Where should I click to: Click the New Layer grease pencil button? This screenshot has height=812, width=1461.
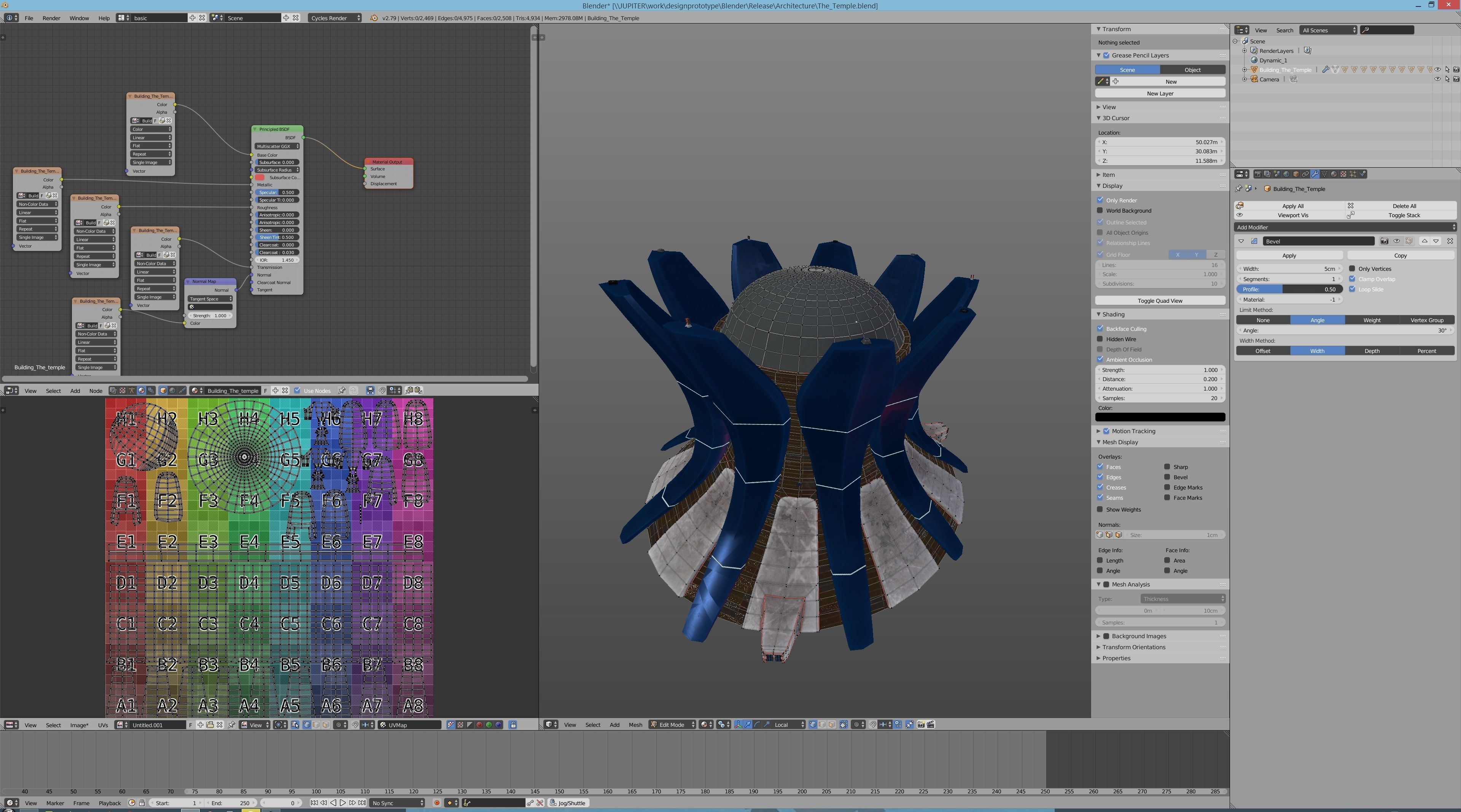pyautogui.click(x=1160, y=93)
